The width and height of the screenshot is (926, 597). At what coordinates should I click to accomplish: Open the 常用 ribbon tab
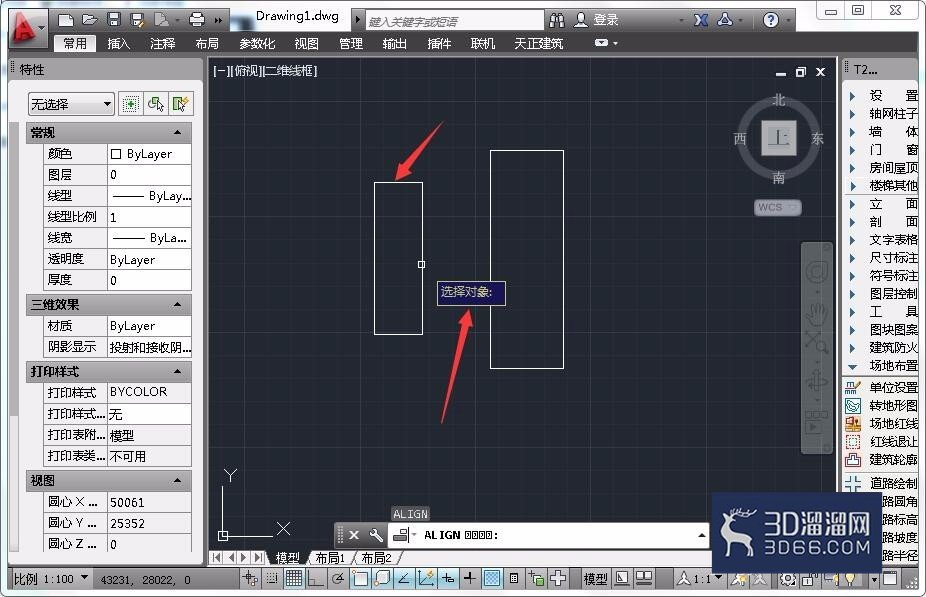pos(75,44)
